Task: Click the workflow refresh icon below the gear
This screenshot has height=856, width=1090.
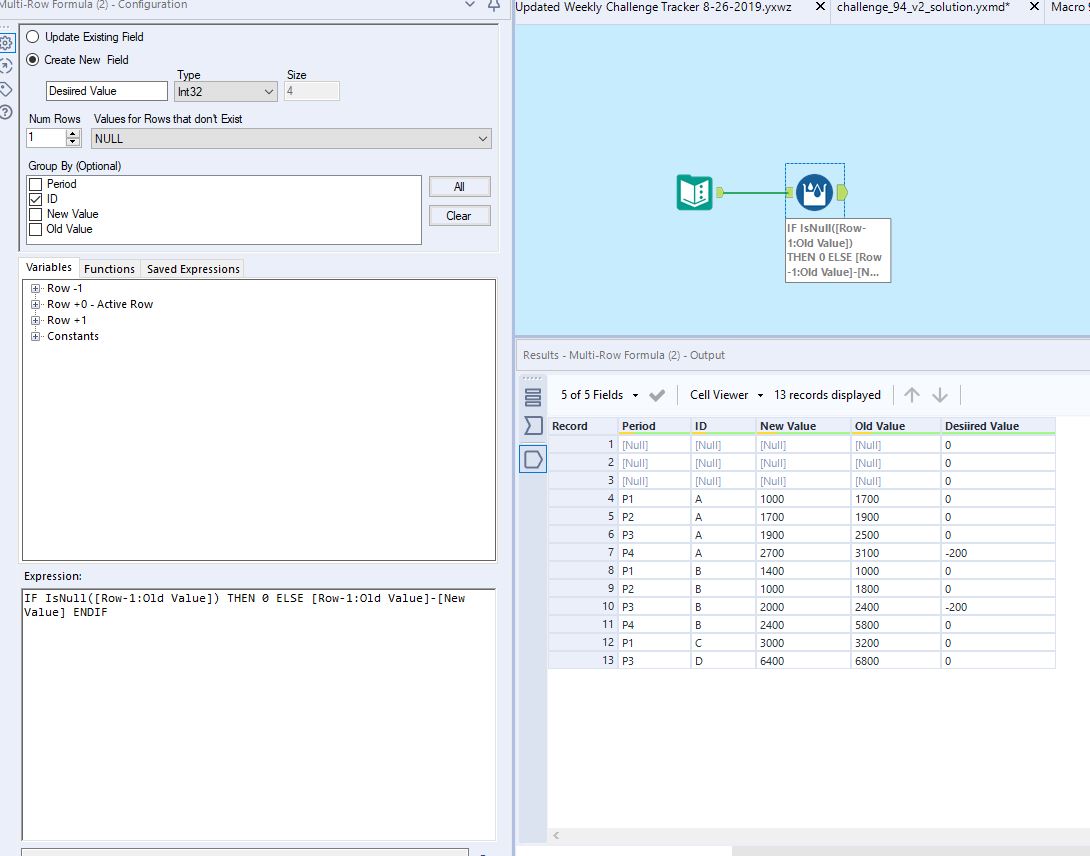Action: click(x=7, y=65)
